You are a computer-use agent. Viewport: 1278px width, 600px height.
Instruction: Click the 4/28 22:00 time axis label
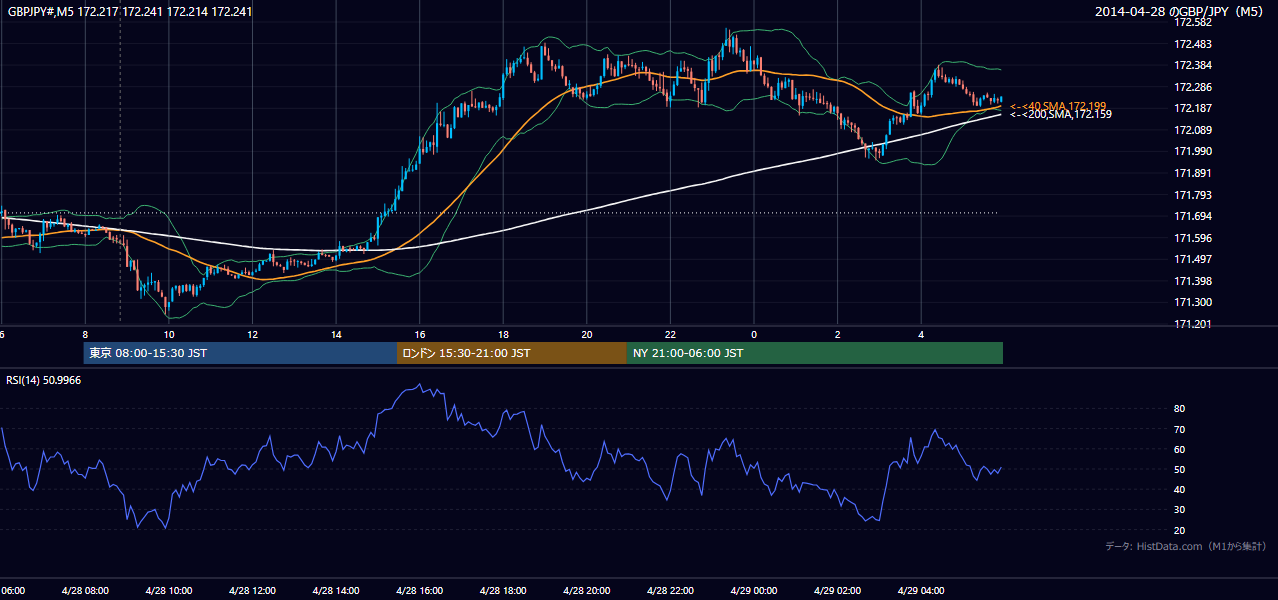coord(670,591)
